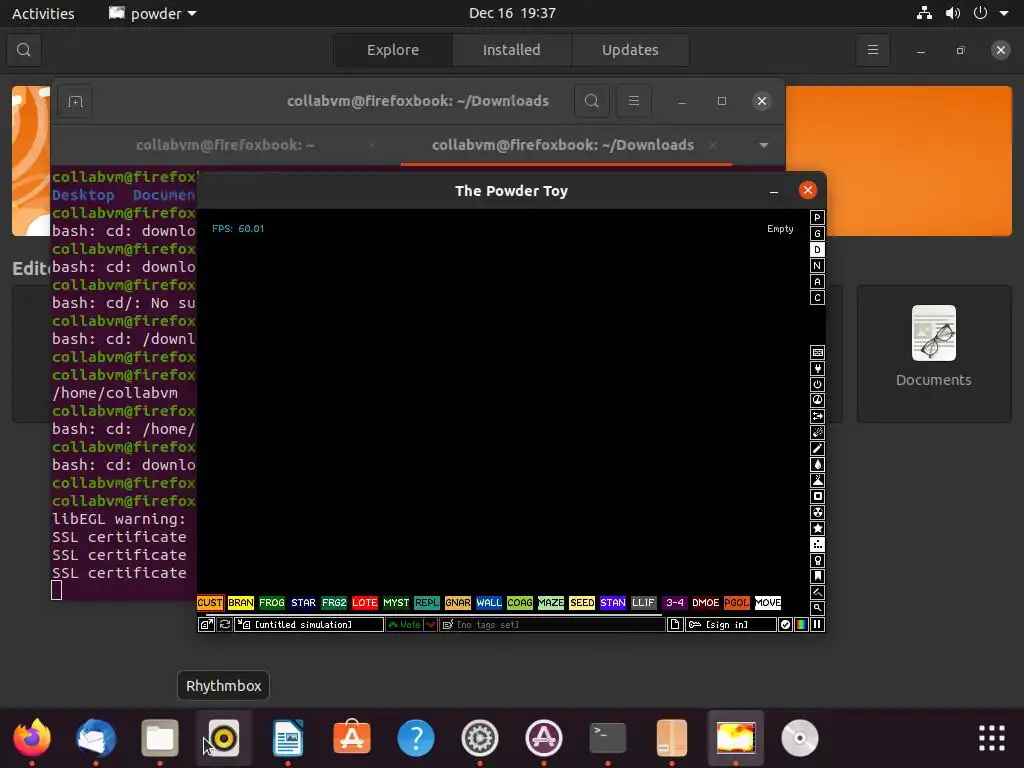Reload the simulation with the refresh icon
This screenshot has height=768, width=1024.
point(225,625)
